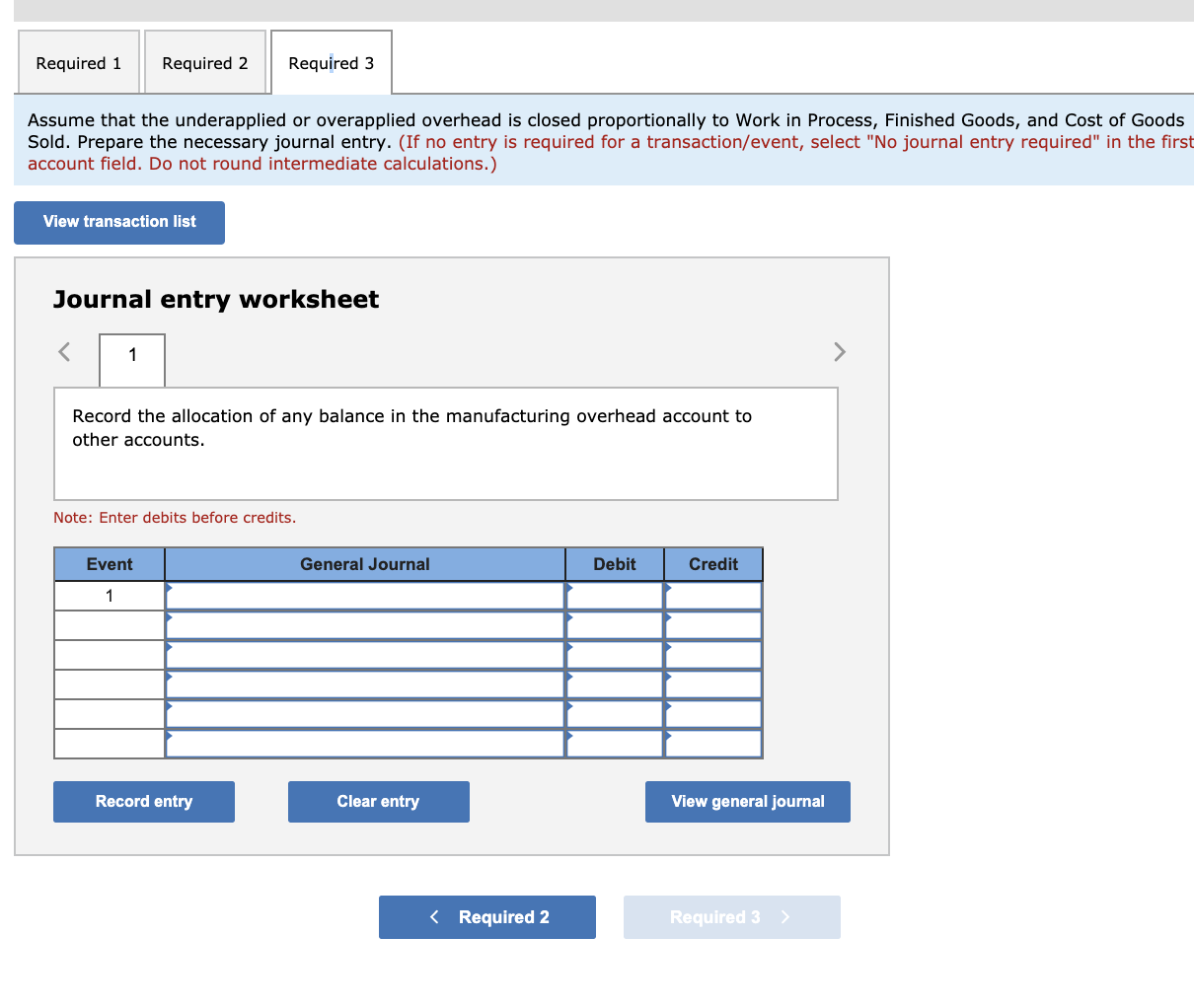Viewport: 1194px width, 1008px height.
Task: Click the Debit field on the first row
Action: 615,595
